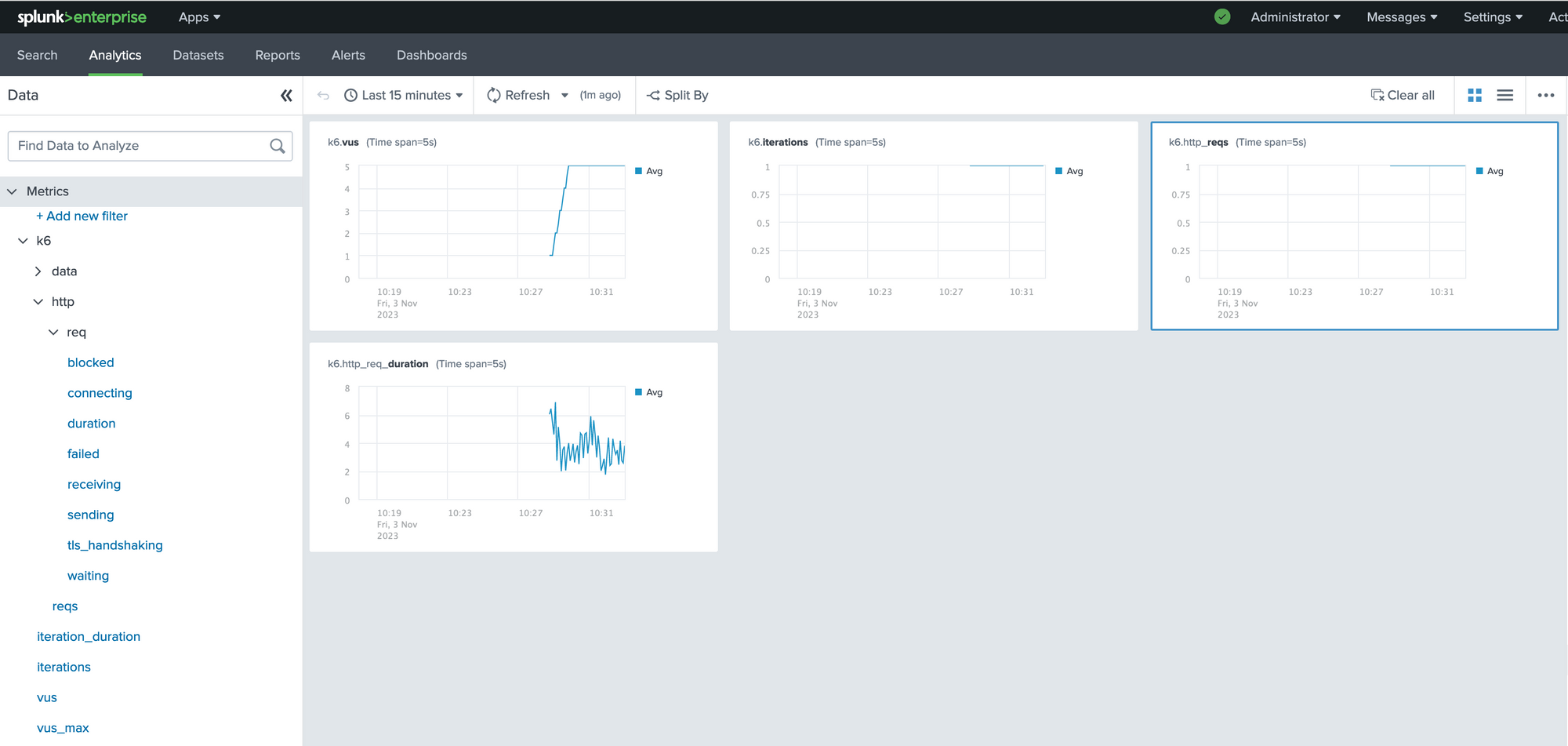This screenshot has width=1568, height=746.
Task: Open the Refresh interval dropdown arrow
Action: tap(564, 96)
